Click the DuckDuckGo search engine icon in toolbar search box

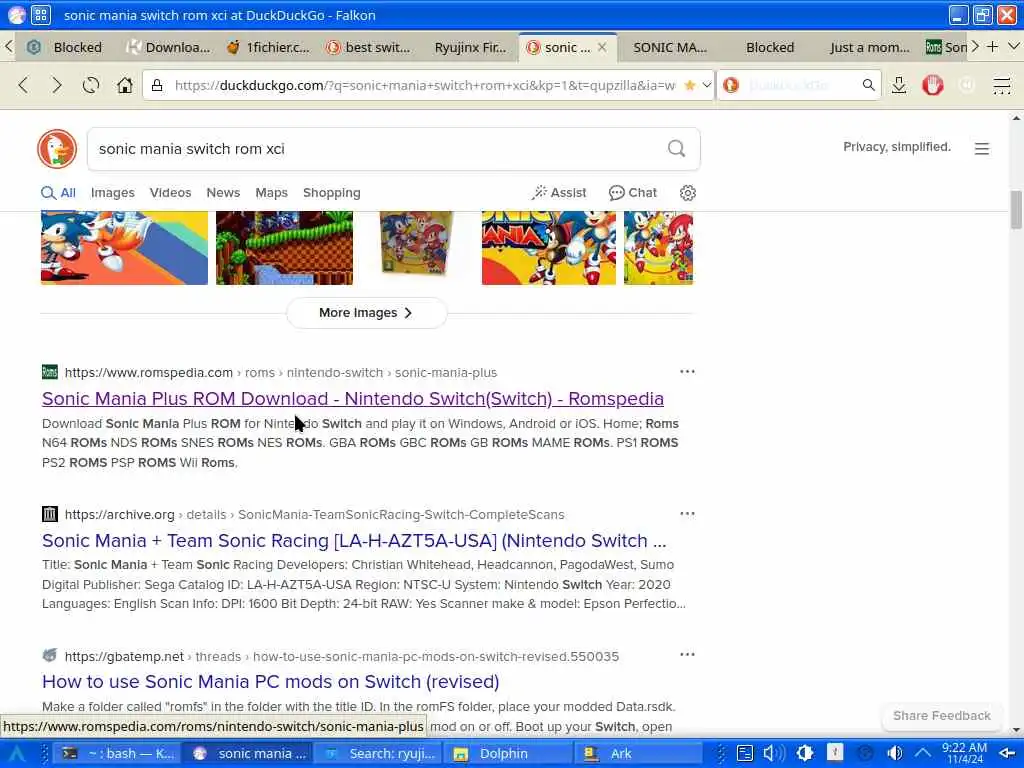[731, 85]
